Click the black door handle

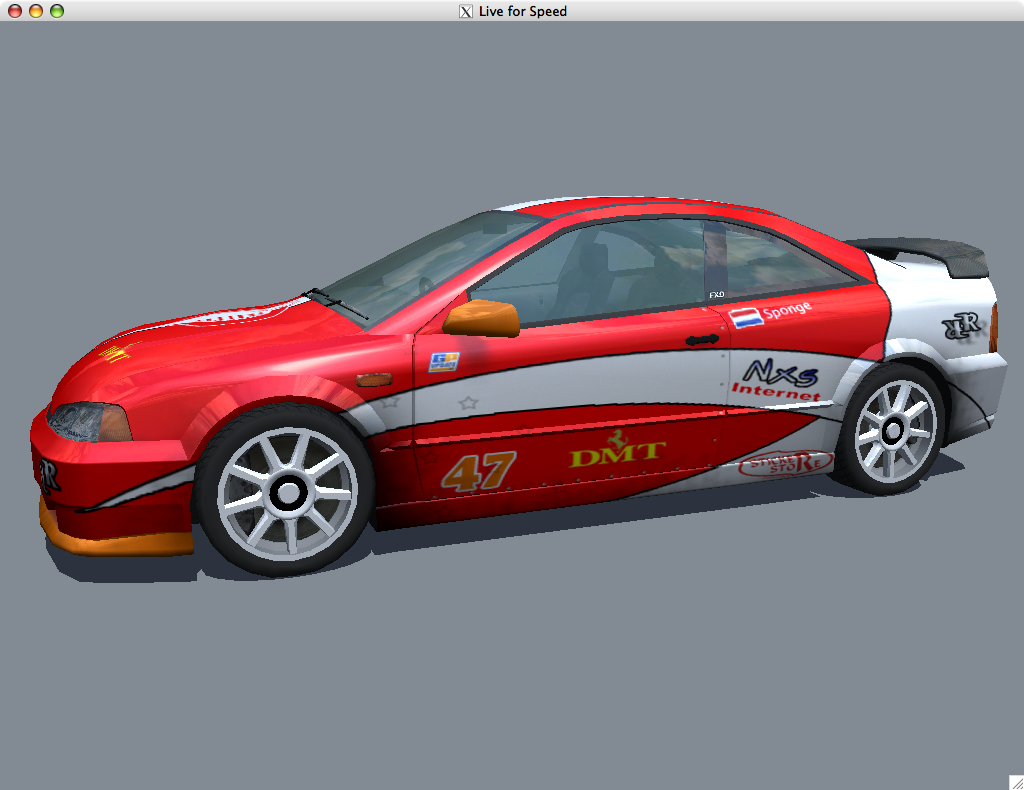pyautogui.click(x=703, y=340)
